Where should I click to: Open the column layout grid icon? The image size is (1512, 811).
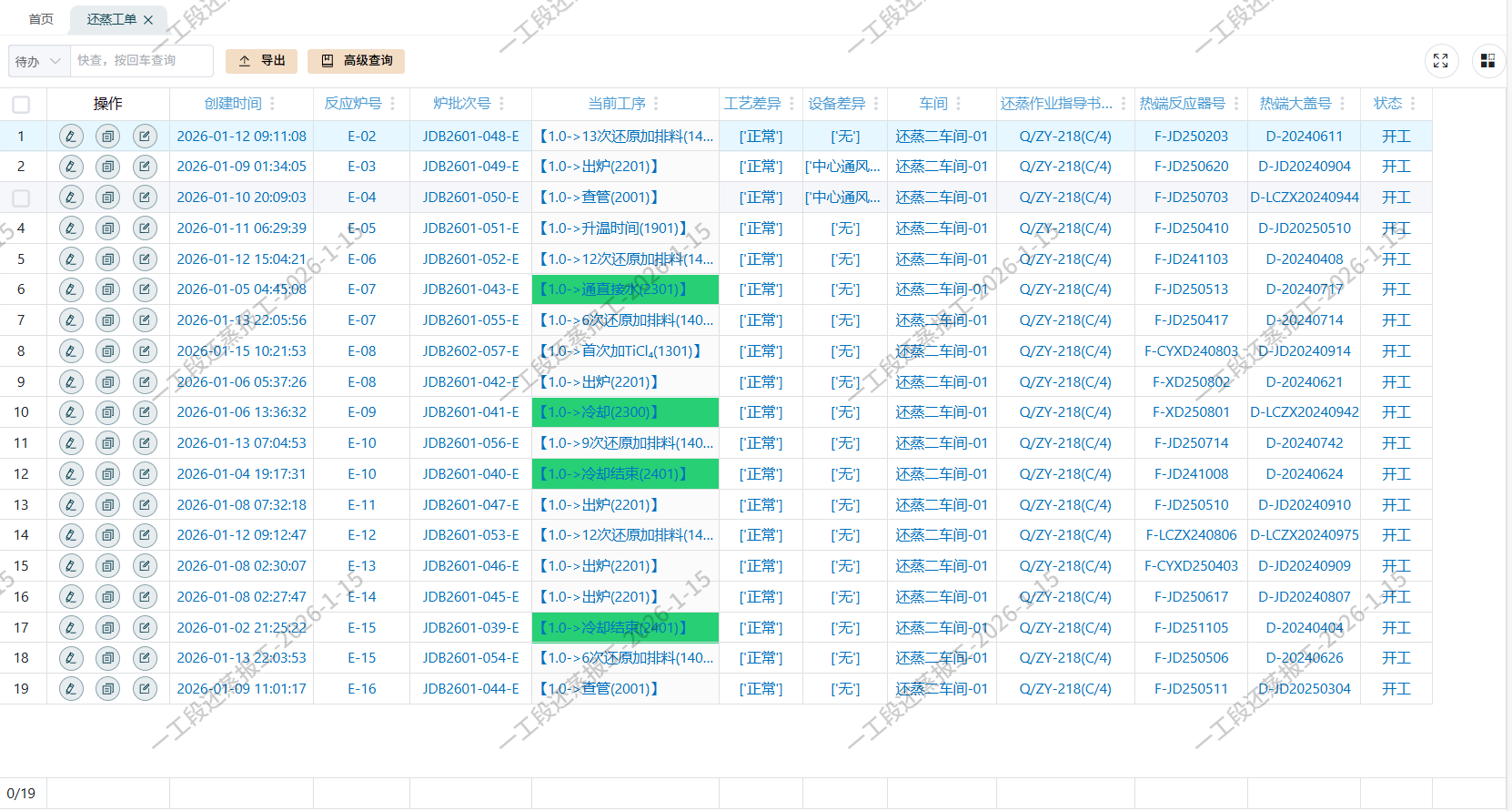click(1487, 61)
